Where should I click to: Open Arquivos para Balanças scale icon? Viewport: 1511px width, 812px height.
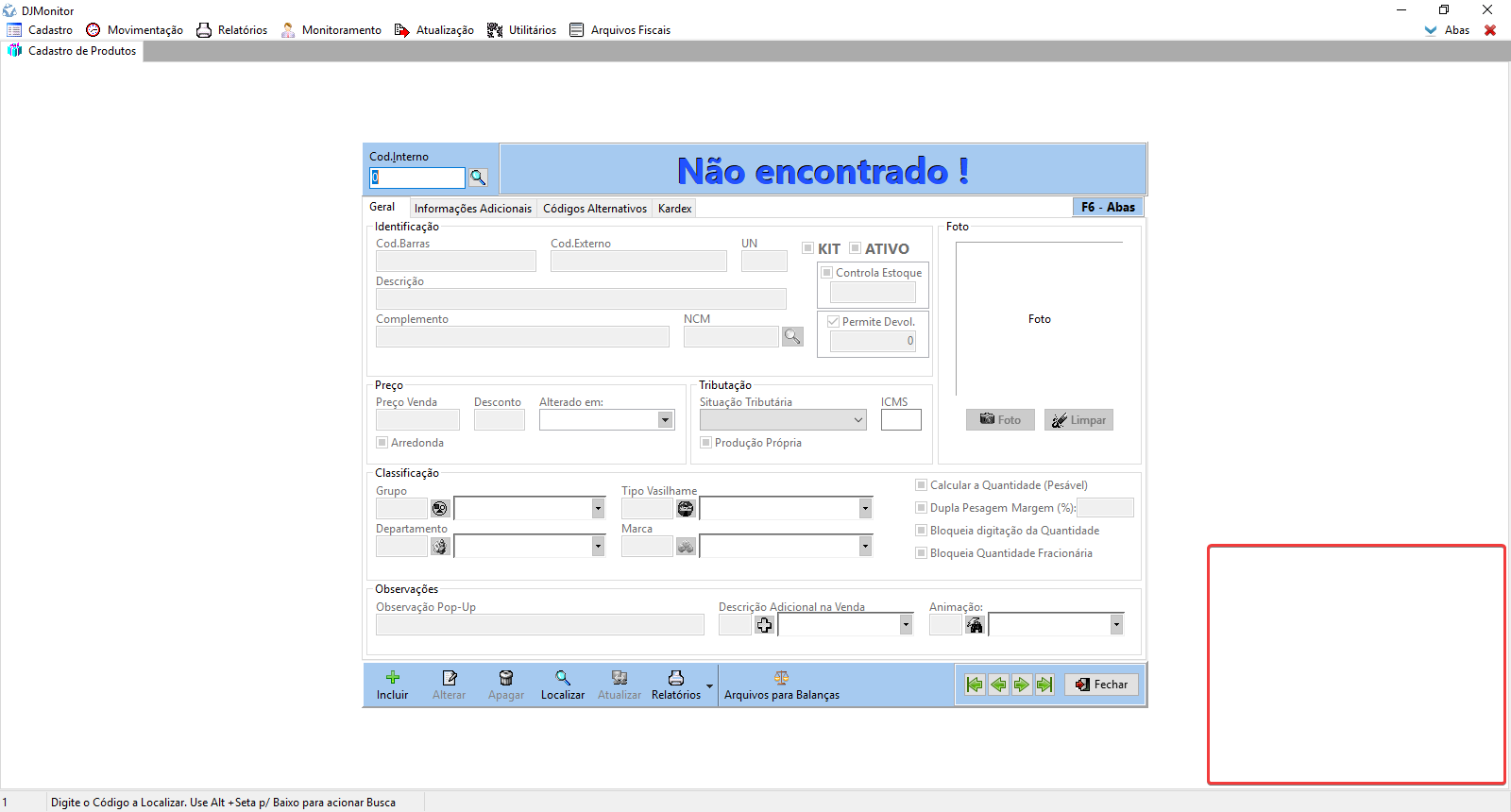click(781, 677)
